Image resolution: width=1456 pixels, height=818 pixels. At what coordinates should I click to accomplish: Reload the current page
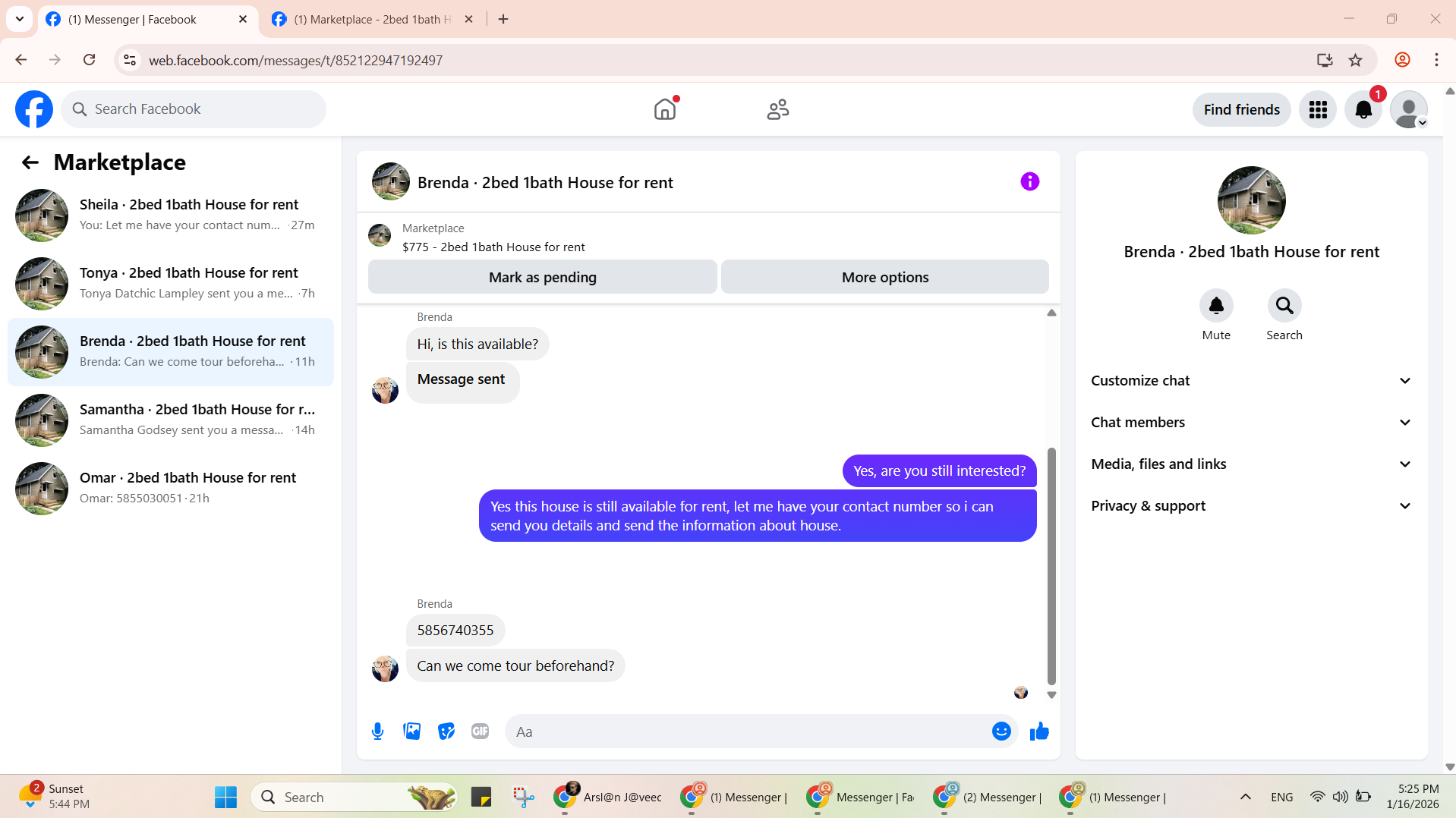click(x=89, y=60)
